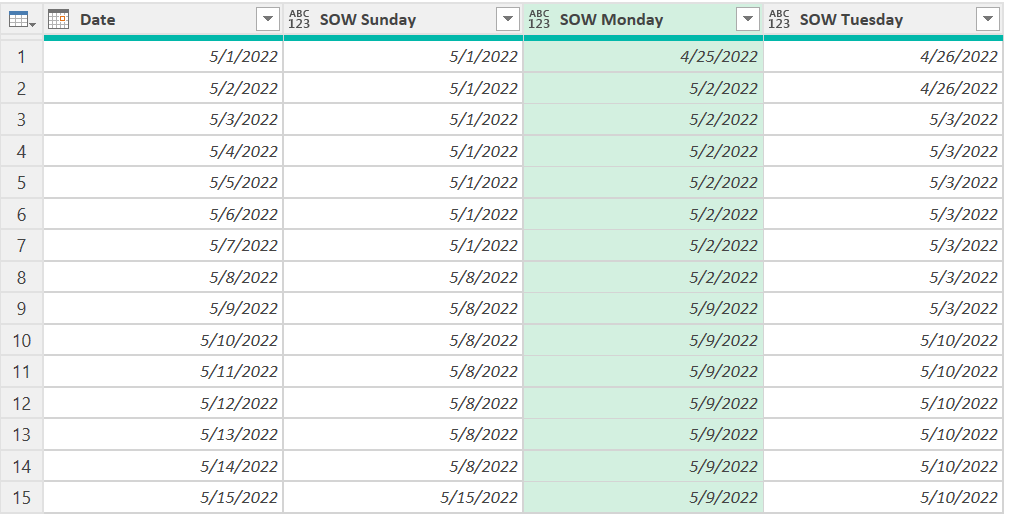This screenshot has height=519, width=1009.
Task: Click Date cell 5/5/2022
Action: [x=163, y=183]
